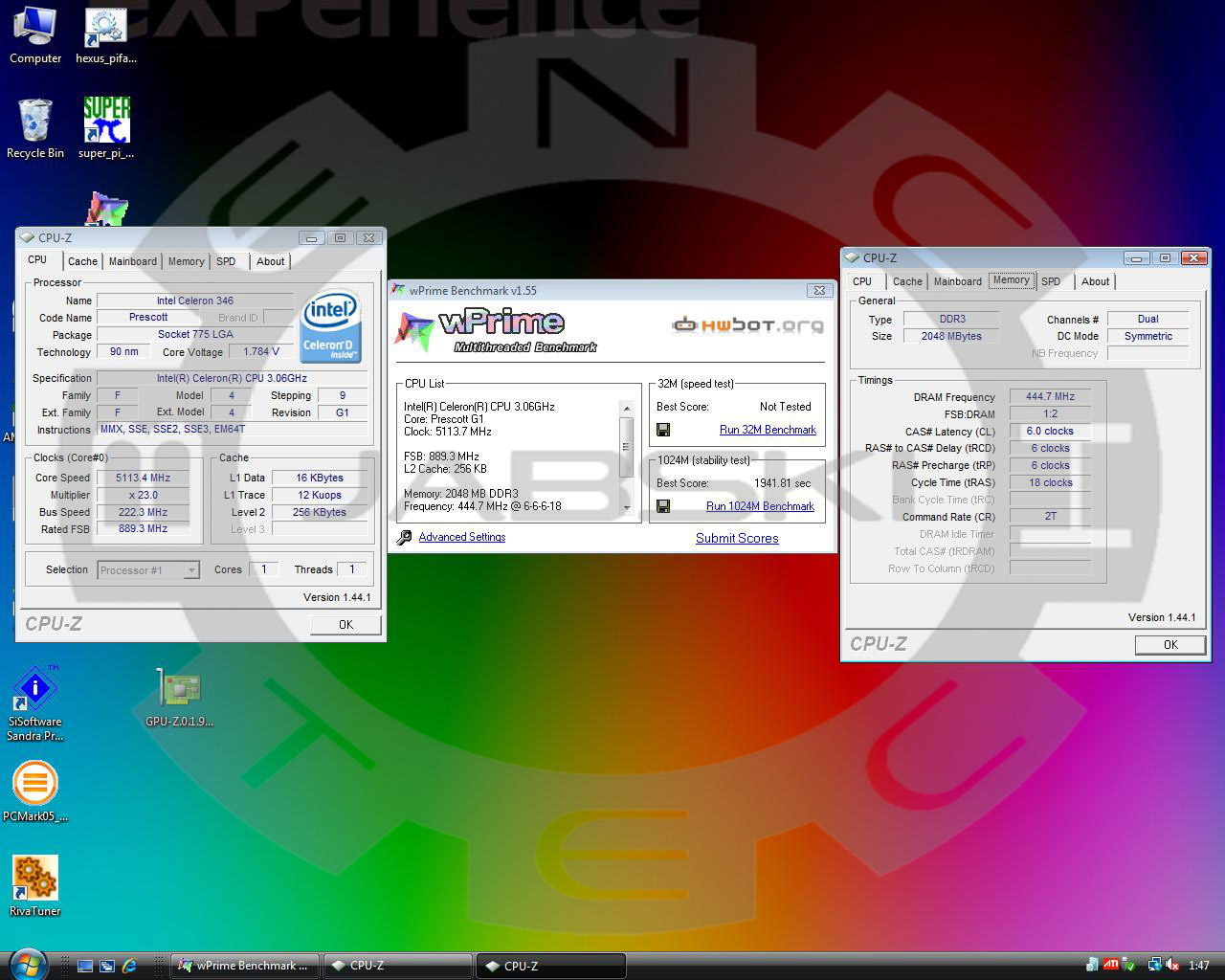1225x980 pixels.
Task: Click the save icon for the 1024M score
Action: coord(663,506)
